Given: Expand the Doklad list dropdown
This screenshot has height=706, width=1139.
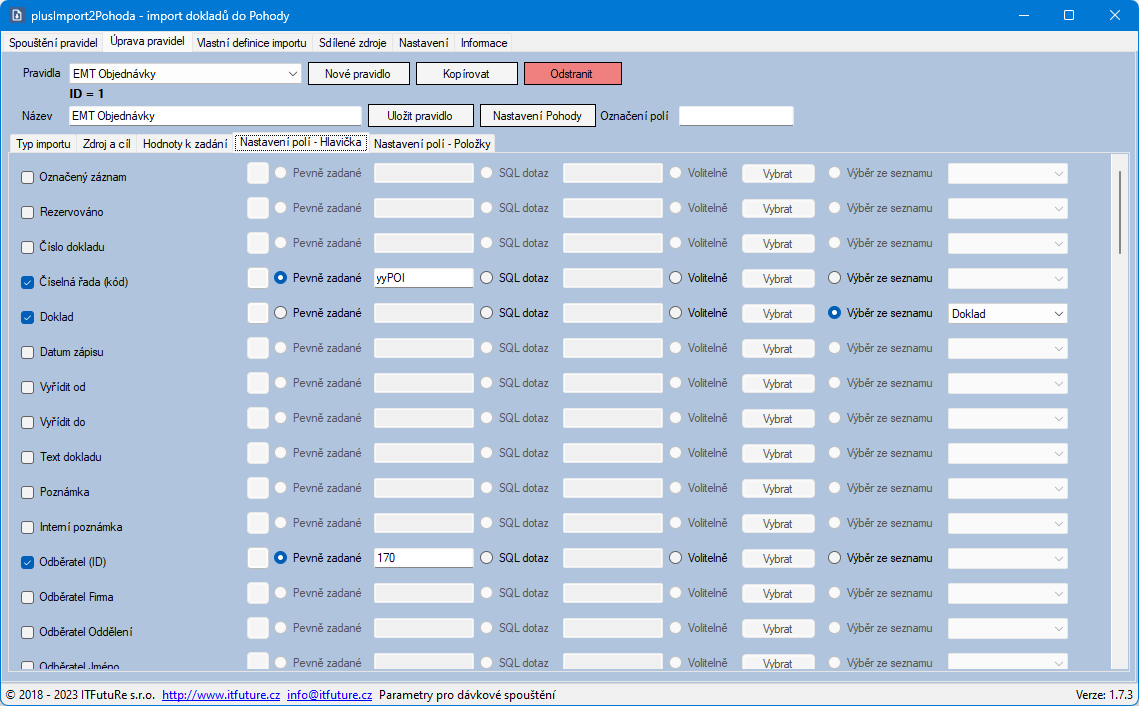Looking at the screenshot, I should coord(1008,314).
